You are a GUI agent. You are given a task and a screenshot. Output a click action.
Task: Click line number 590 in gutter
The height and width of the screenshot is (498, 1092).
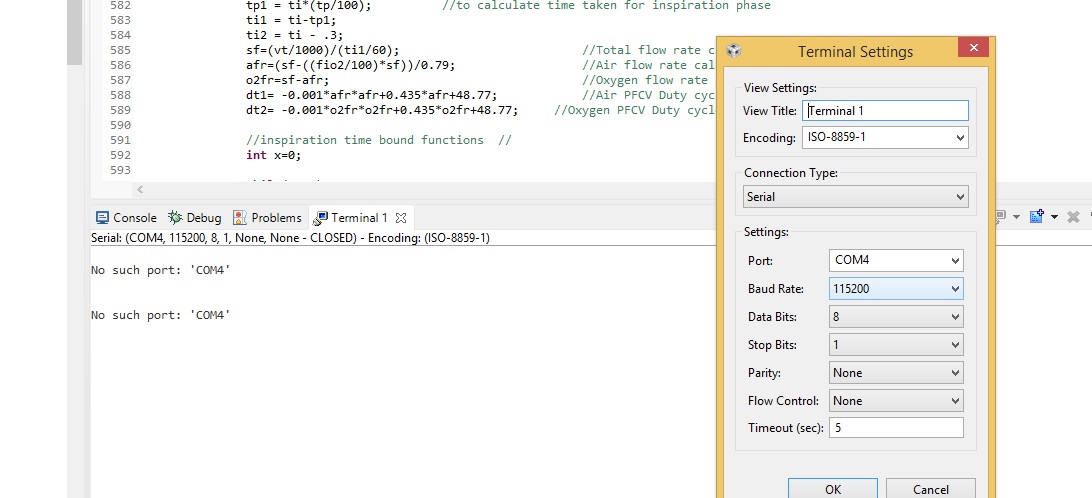(120, 125)
